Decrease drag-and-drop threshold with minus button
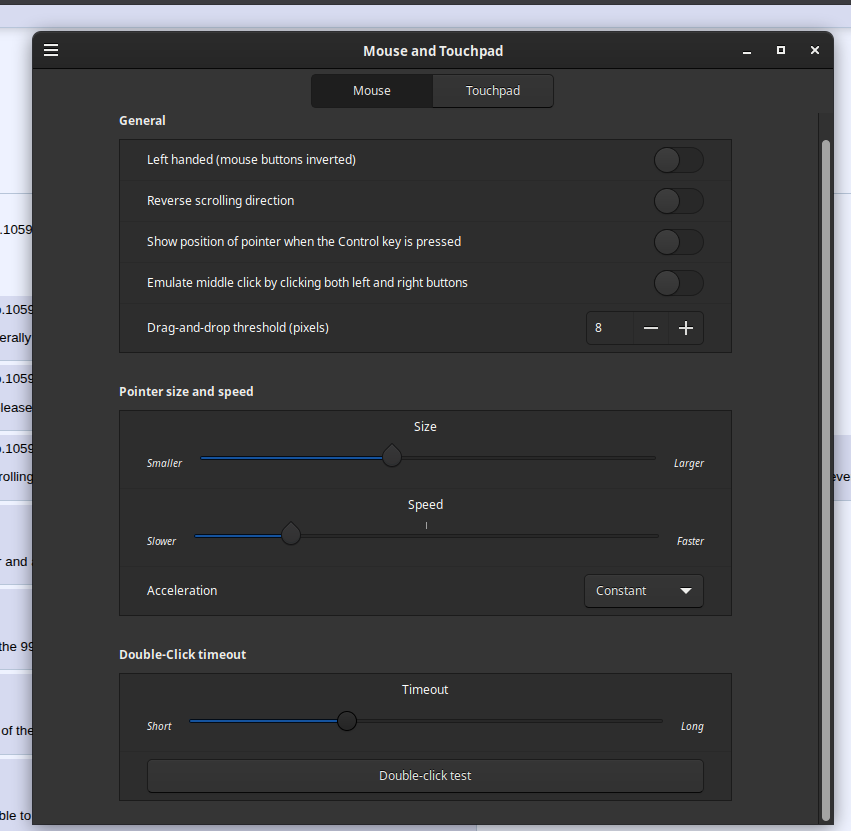 click(651, 328)
